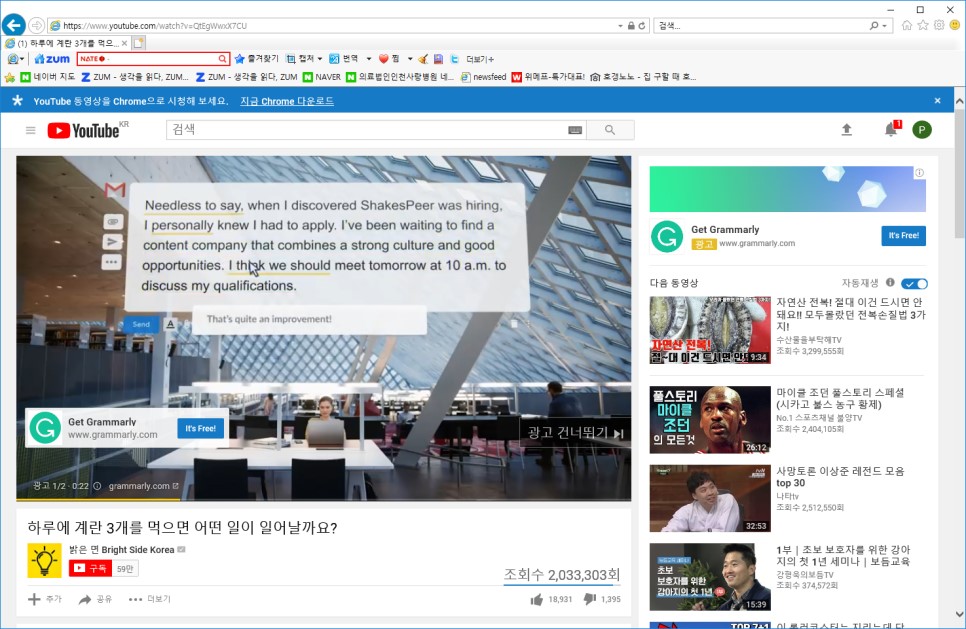The image size is (966, 629).
Task: Click the heart 찜 toolbar item
Action: click(x=389, y=59)
